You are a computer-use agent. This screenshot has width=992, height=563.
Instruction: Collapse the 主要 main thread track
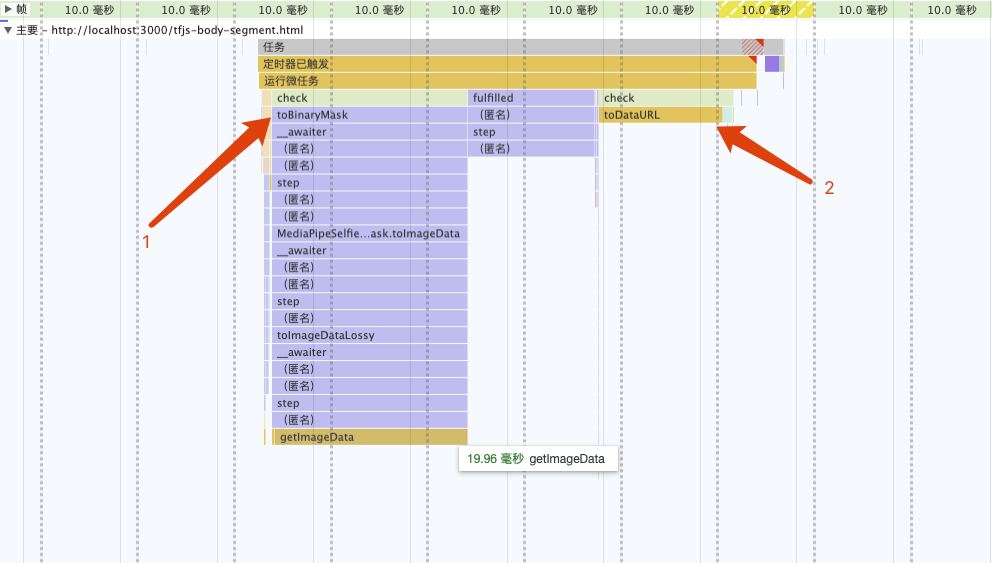tap(8, 30)
